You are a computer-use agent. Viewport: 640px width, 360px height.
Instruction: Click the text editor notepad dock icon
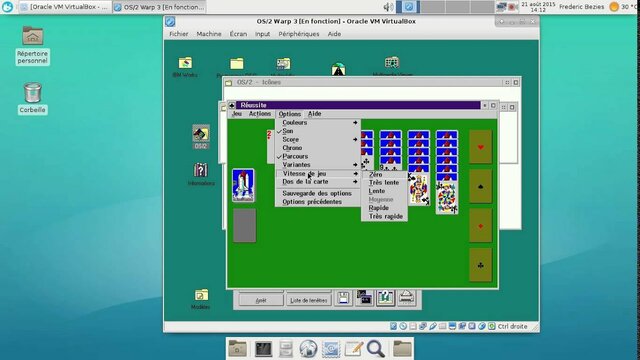[x=353, y=349]
